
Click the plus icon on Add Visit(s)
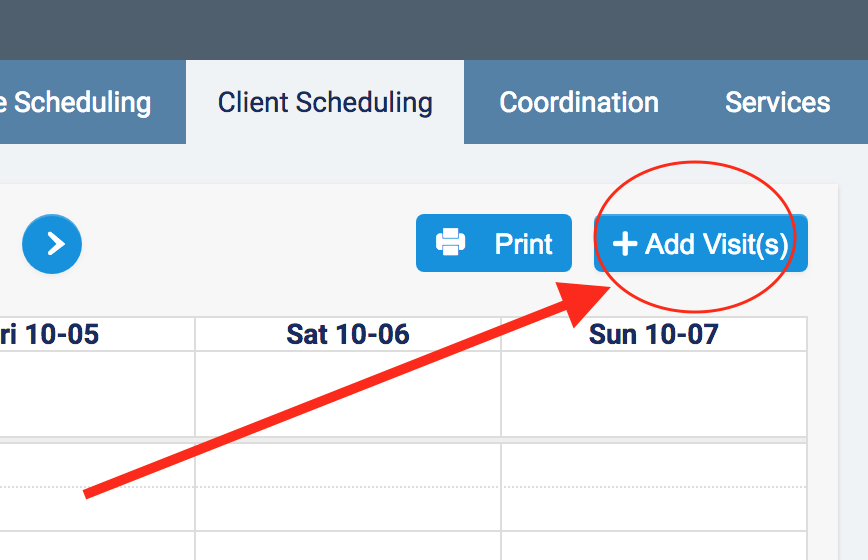pos(625,244)
